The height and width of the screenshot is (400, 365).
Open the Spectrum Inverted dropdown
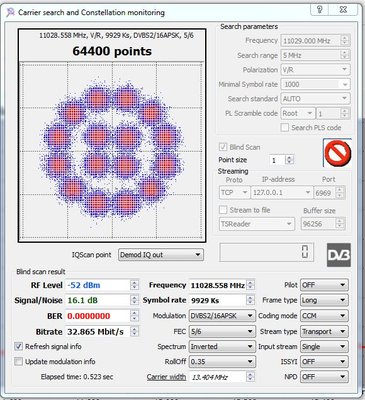click(222, 347)
